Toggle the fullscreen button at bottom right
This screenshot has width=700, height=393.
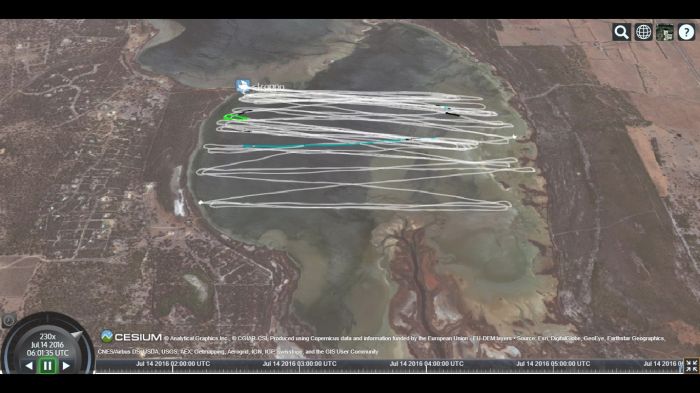coord(692,366)
